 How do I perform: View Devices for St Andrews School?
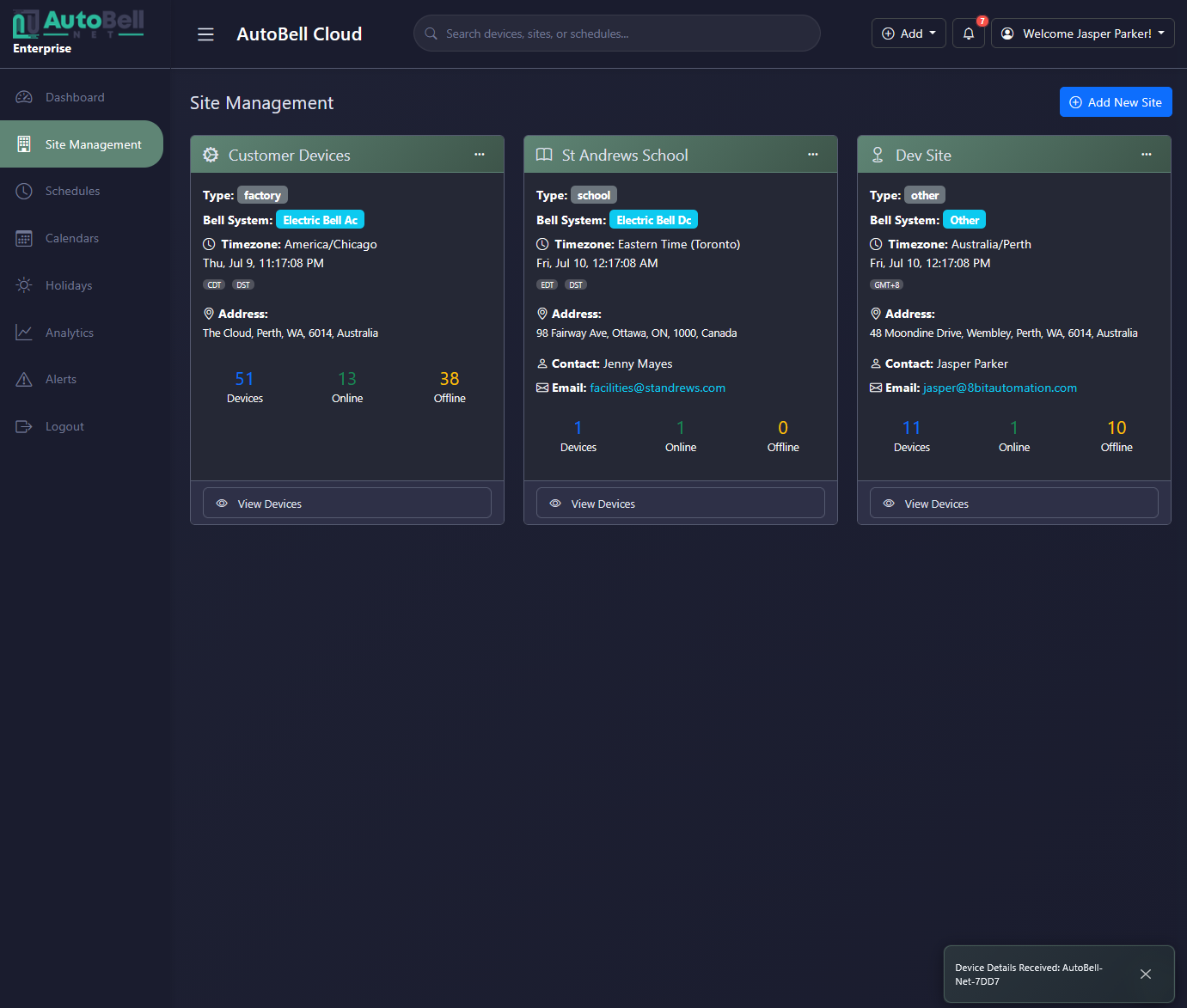[x=681, y=504]
